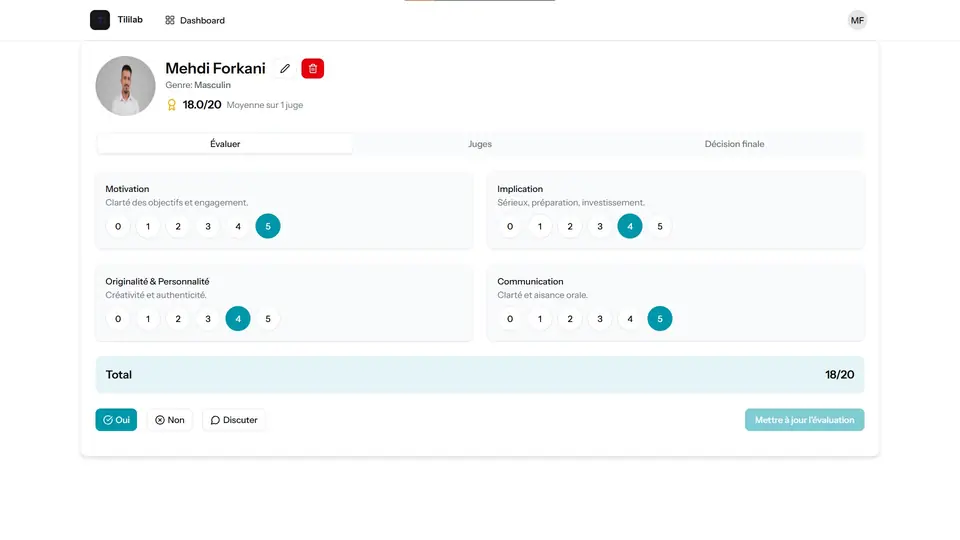Set Motivation score to 3
The image size is (960, 540).
208,227
